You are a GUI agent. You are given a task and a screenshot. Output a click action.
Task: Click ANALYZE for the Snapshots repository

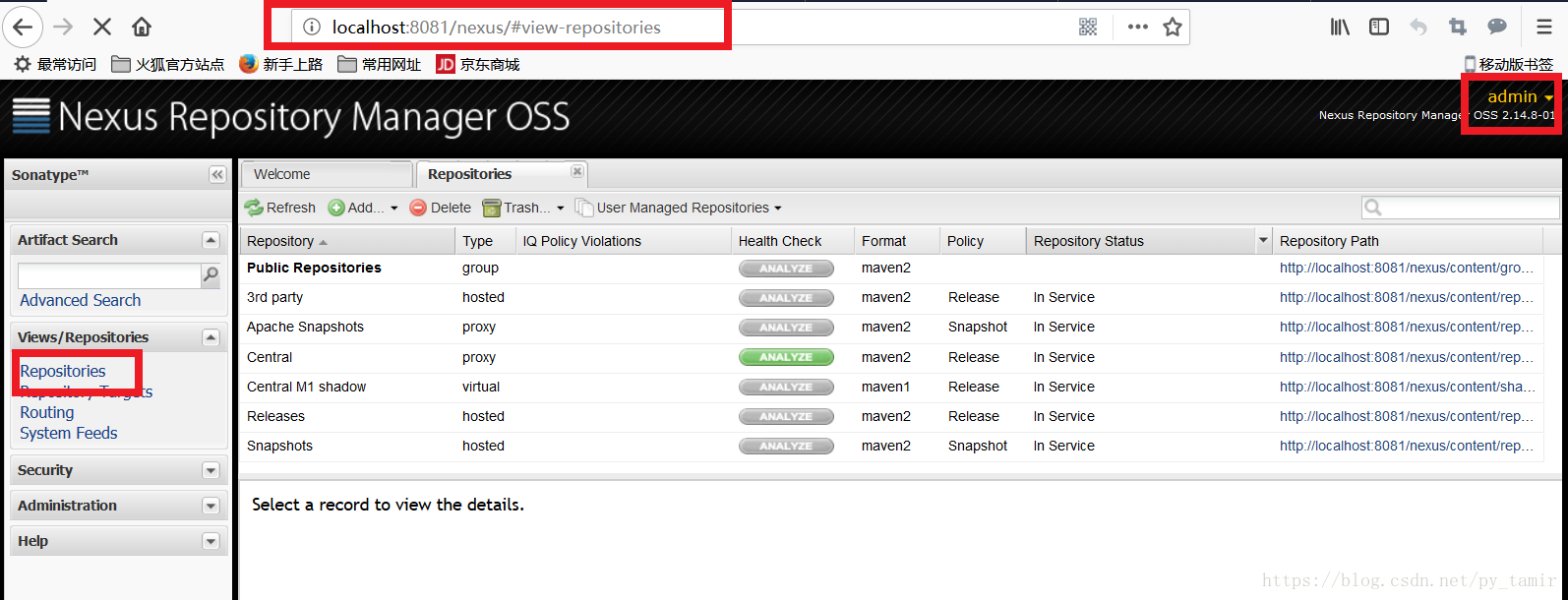(786, 446)
